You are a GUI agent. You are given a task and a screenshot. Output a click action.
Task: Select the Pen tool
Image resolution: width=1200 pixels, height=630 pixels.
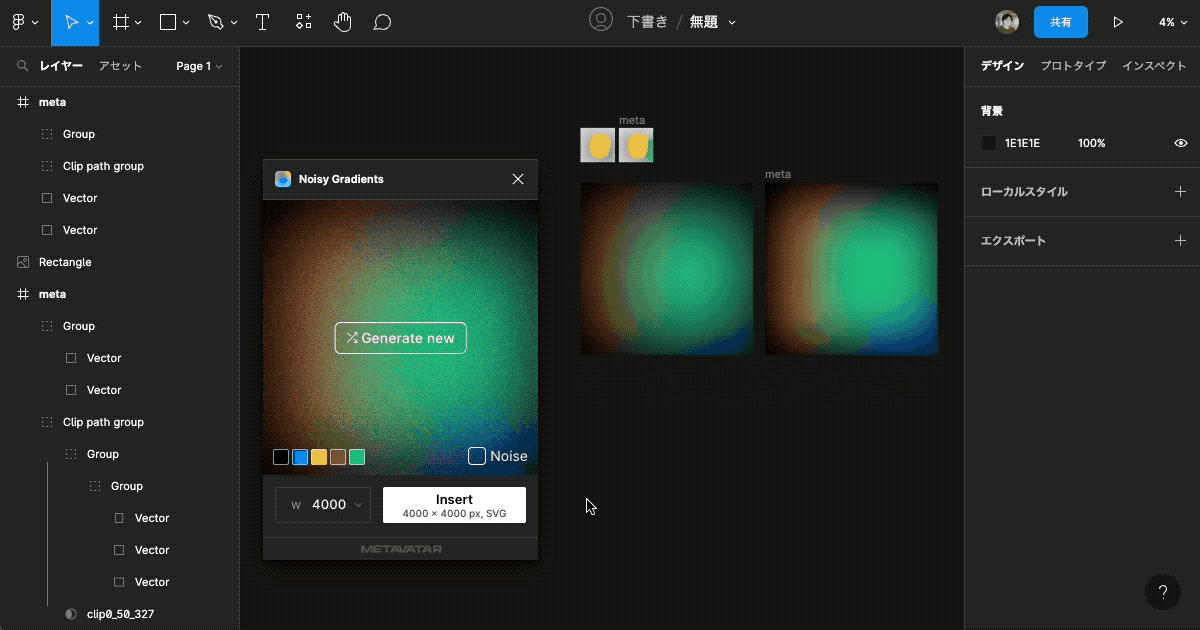[x=216, y=22]
